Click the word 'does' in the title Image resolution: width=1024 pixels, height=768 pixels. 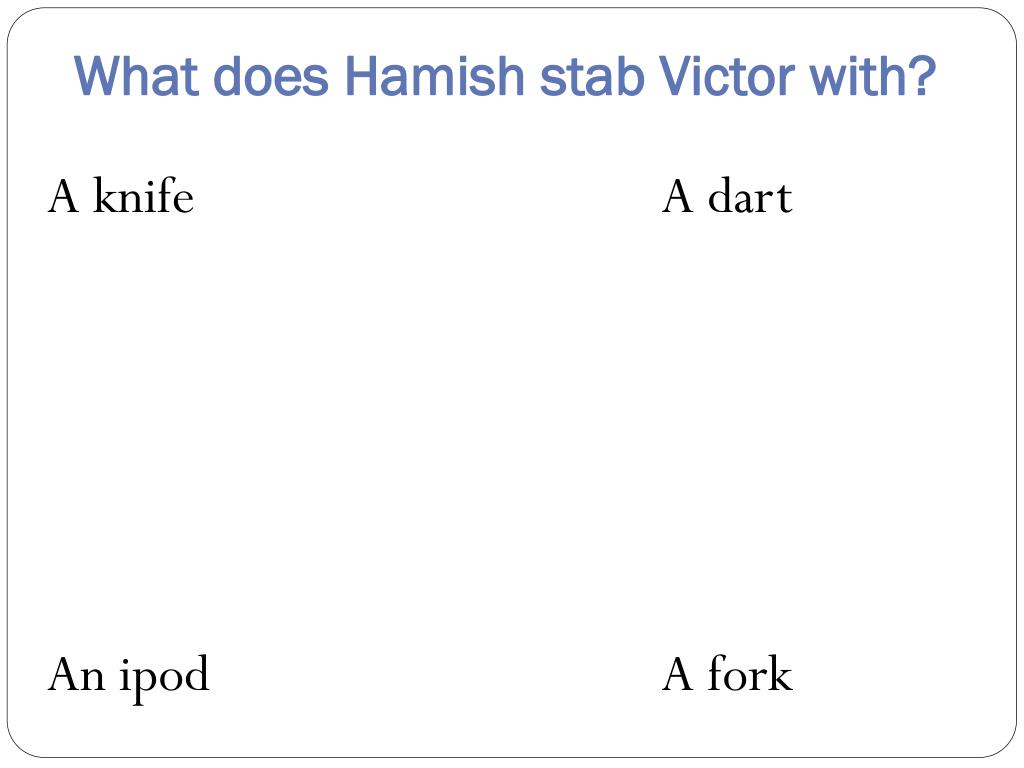pos(271,76)
